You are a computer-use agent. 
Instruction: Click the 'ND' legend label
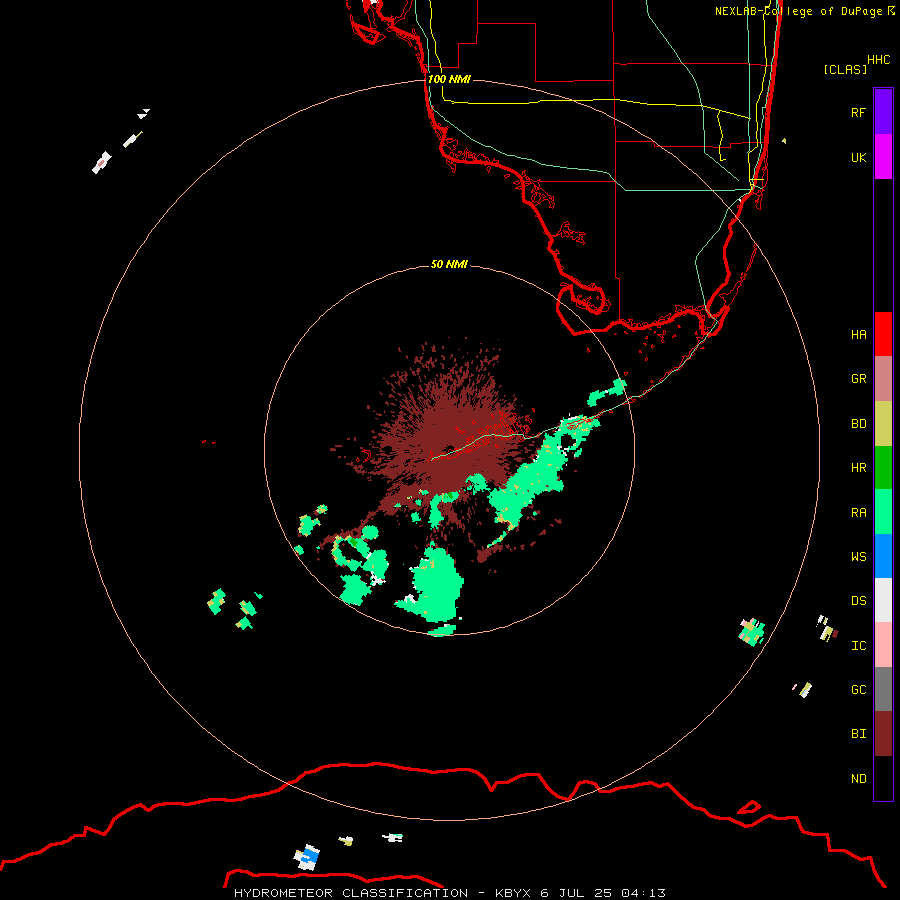coord(858,779)
